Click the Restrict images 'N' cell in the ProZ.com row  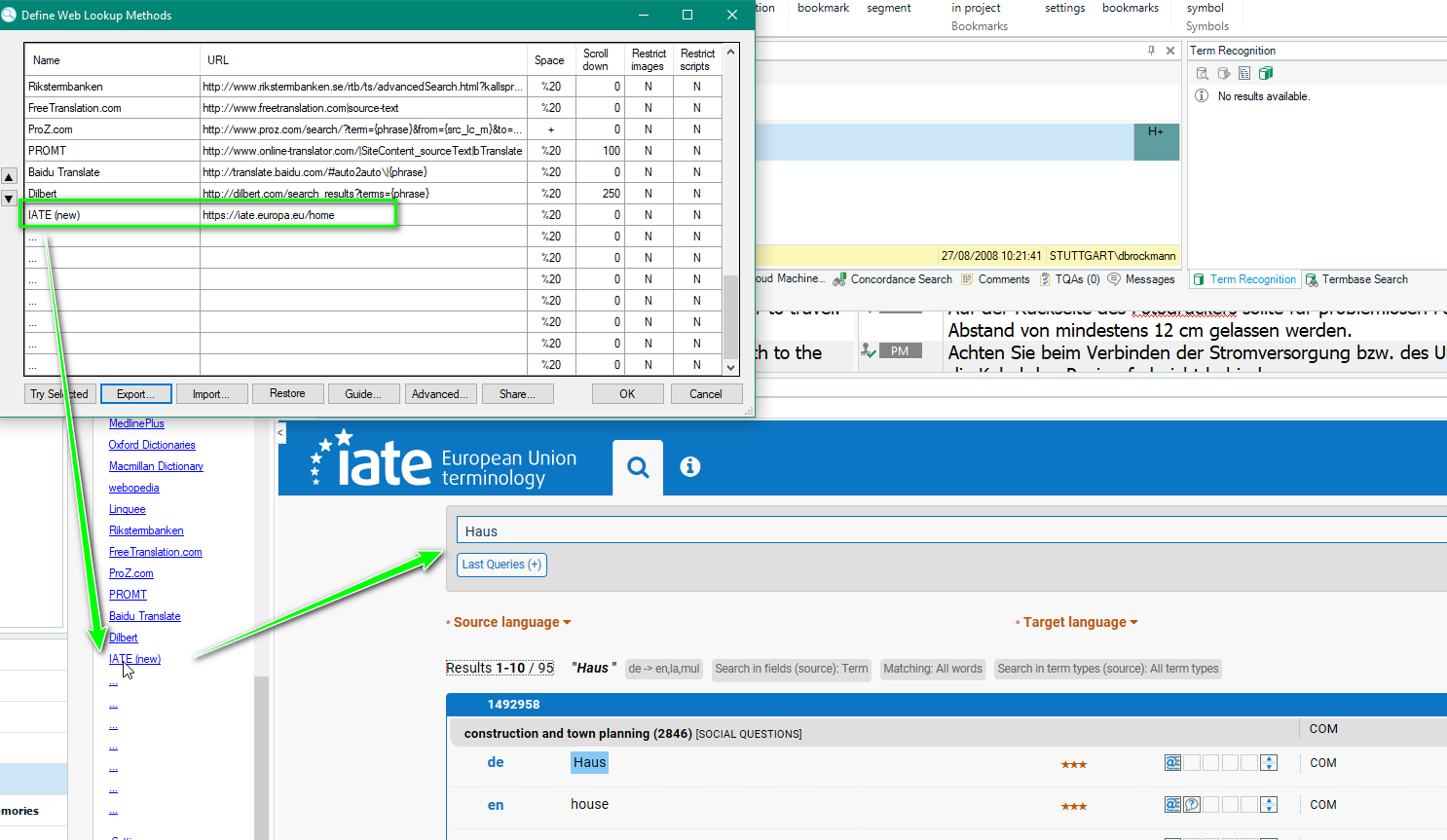(649, 129)
